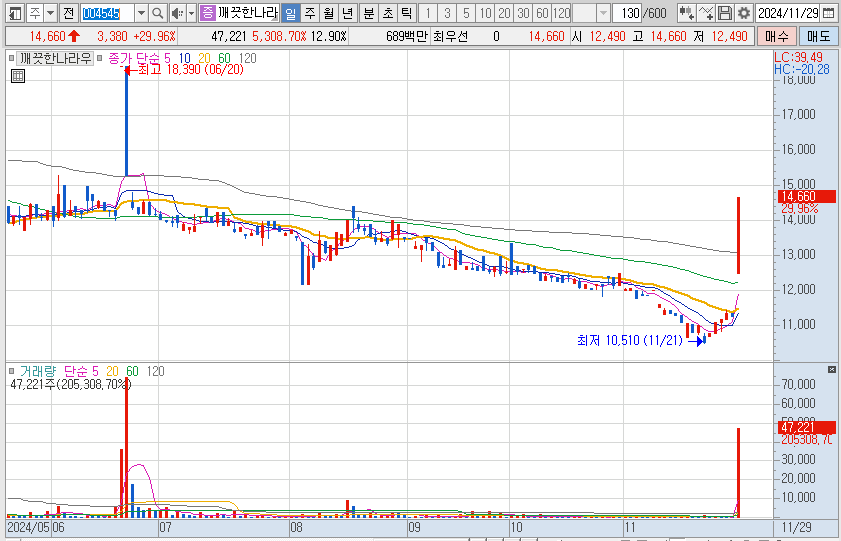Open chart settings gear icon
The width and height of the screenshot is (841, 541).
pos(743,13)
